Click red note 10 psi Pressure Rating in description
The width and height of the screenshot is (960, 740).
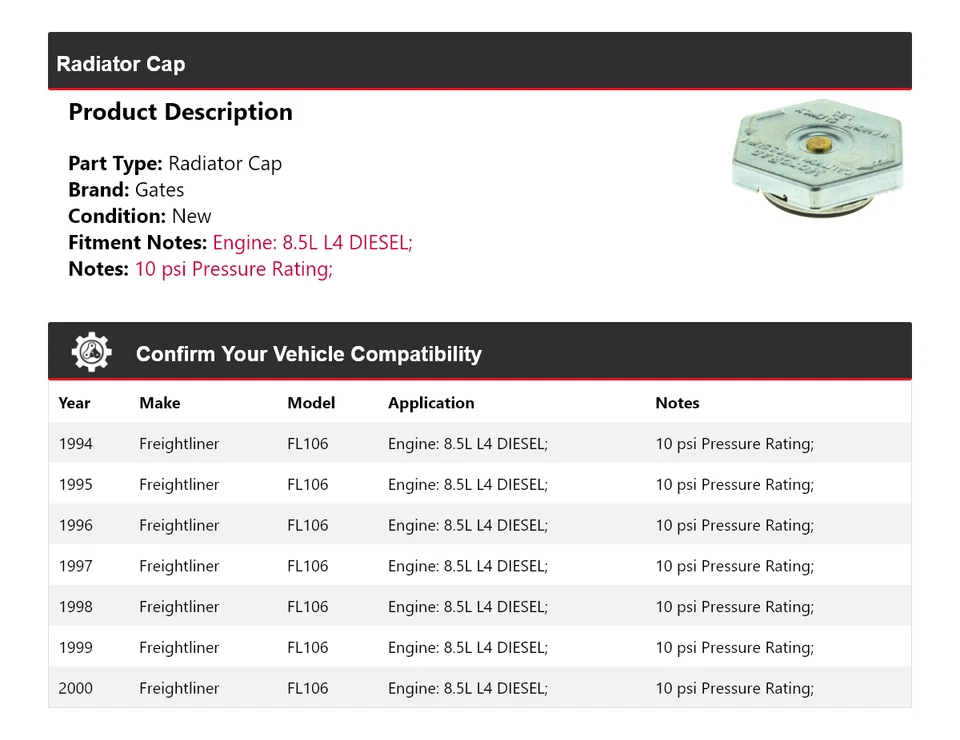tap(233, 269)
